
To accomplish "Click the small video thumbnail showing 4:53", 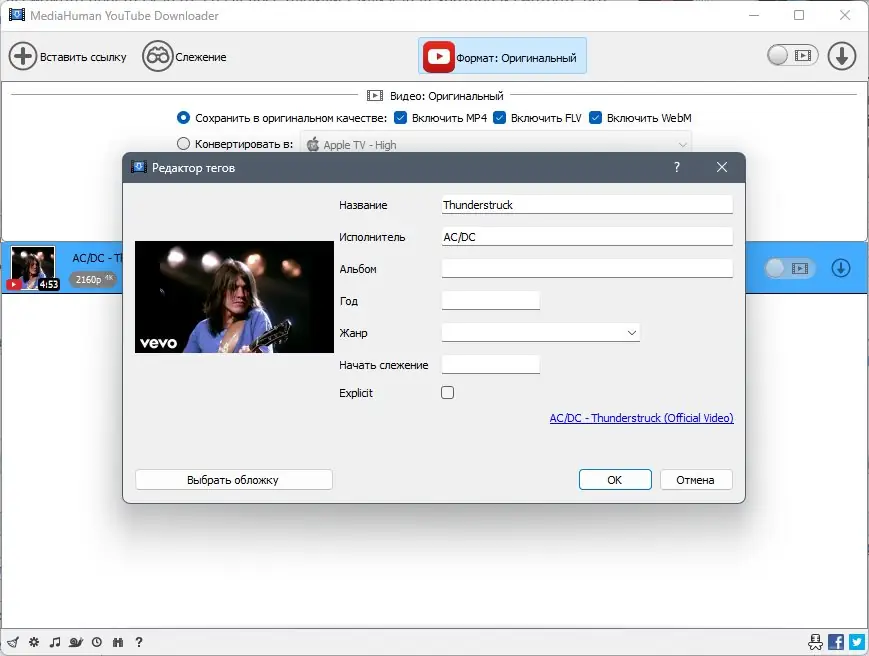I will (33, 268).
